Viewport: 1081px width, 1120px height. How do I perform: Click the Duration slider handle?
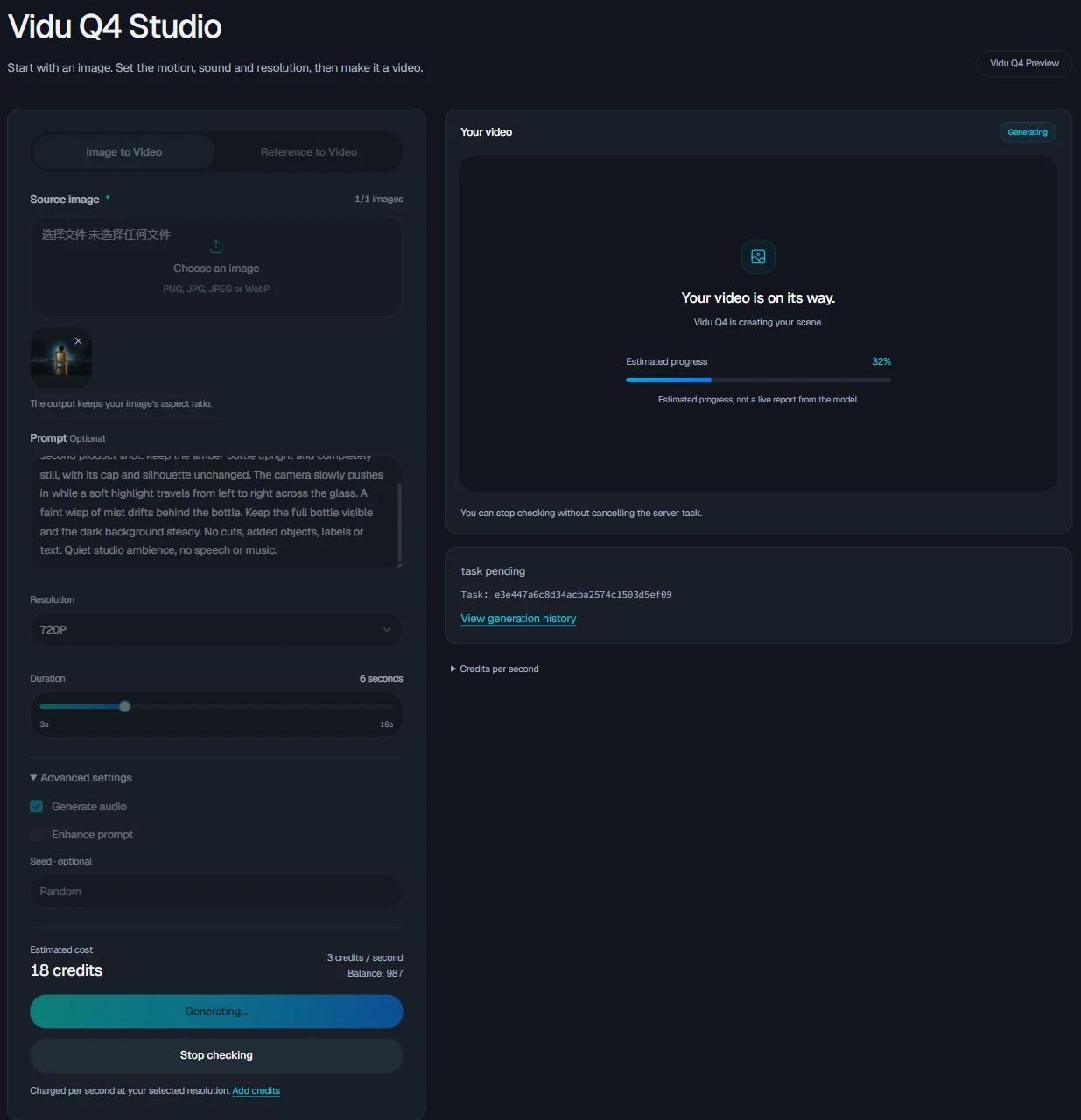click(x=124, y=706)
